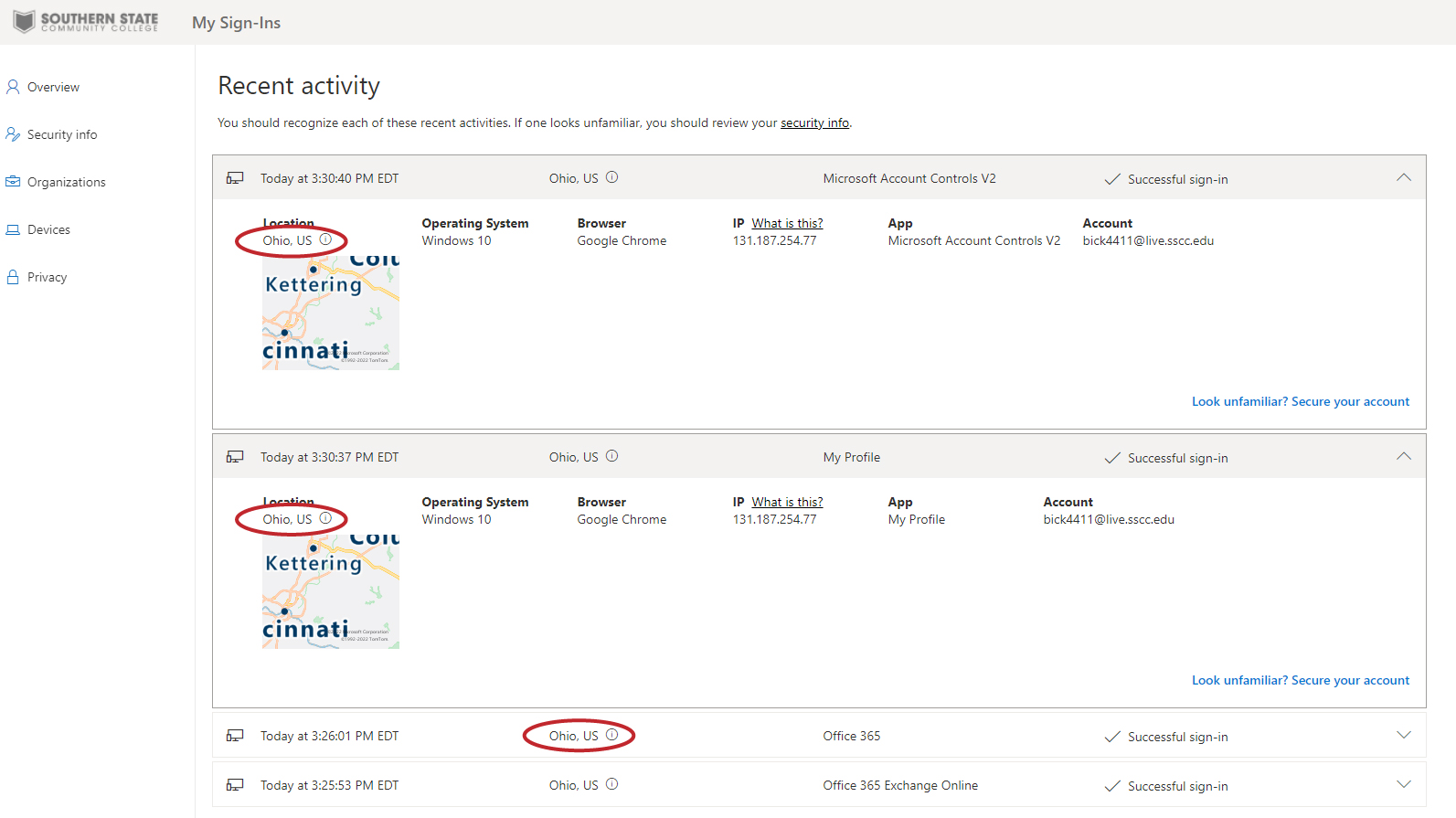Click Secure your account in first entry
Image resolution: width=1456 pixels, height=818 pixels.
coord(1301,401)
